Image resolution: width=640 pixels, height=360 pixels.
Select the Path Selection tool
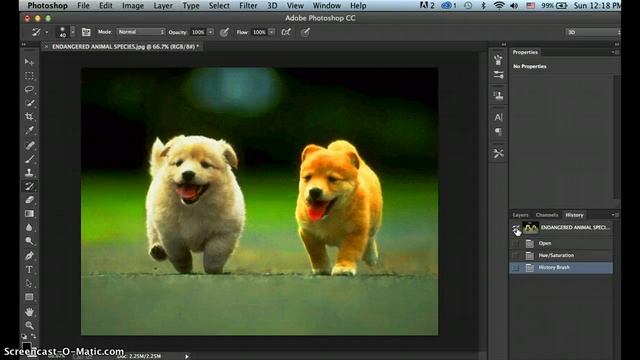(x=29, y=283)
